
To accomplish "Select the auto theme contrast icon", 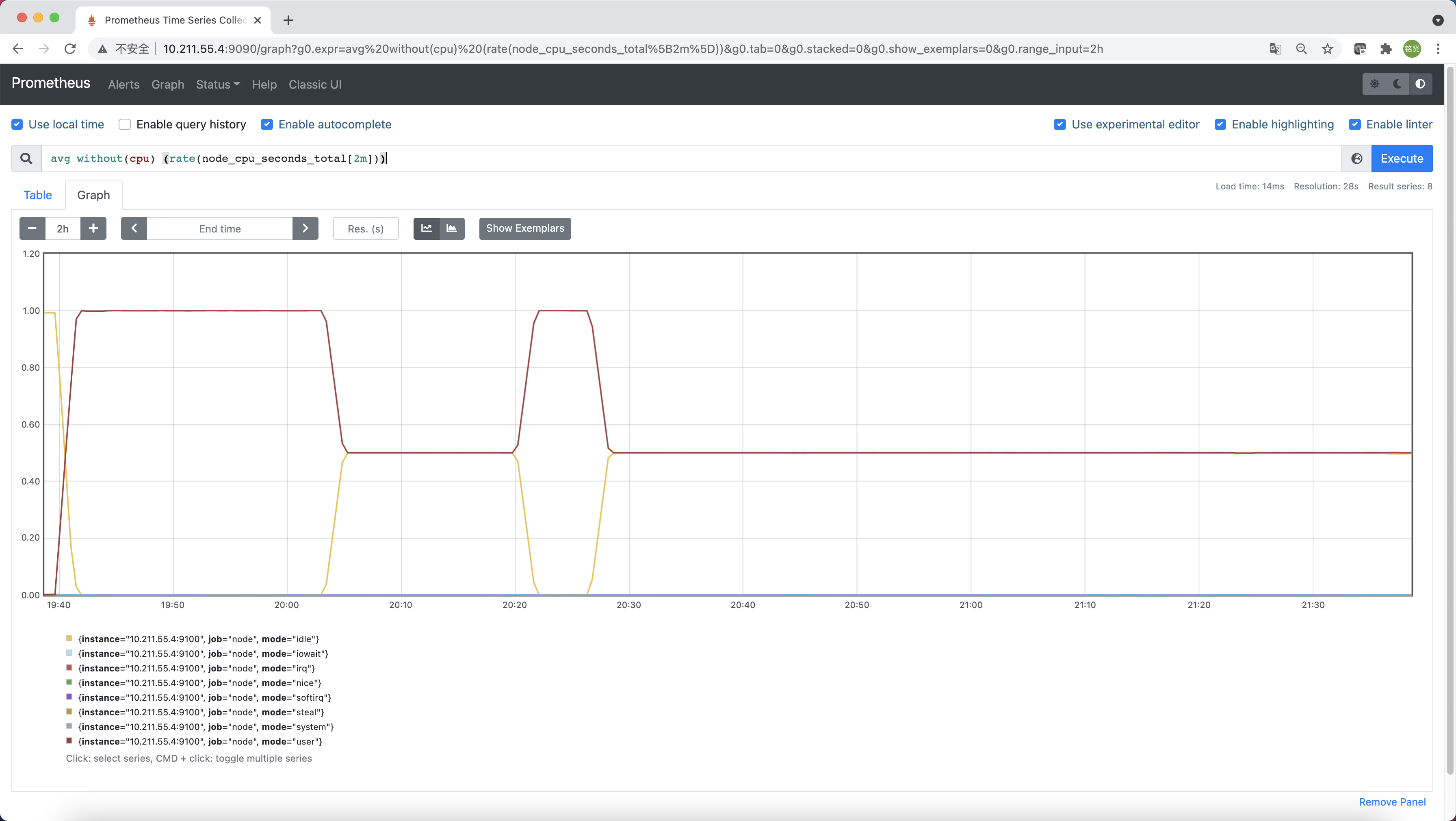I will [x=1420, y=84].
